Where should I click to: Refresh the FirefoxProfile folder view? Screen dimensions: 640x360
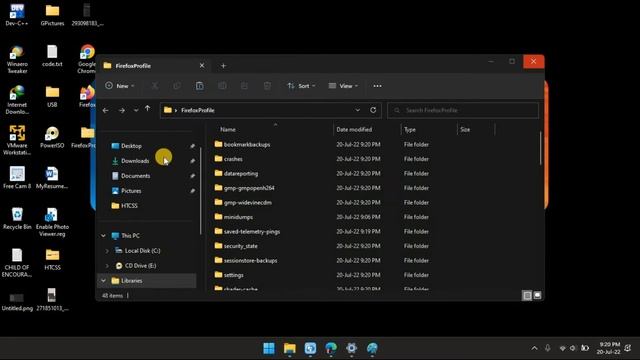coord(373,110)
